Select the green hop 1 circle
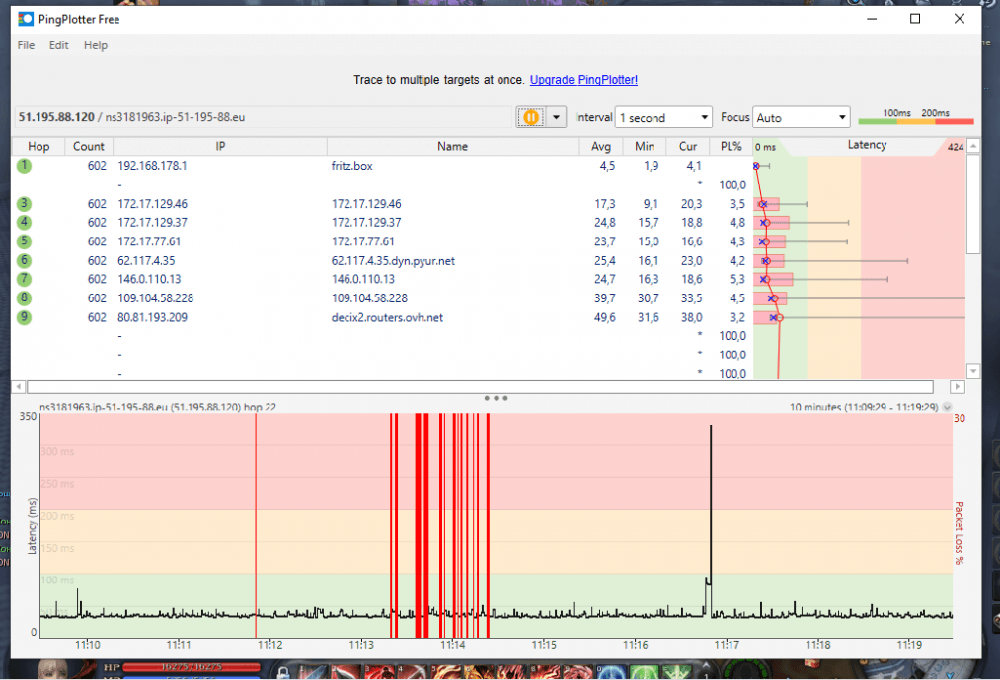Screen dimensions: 1000x680 point(24,166)
